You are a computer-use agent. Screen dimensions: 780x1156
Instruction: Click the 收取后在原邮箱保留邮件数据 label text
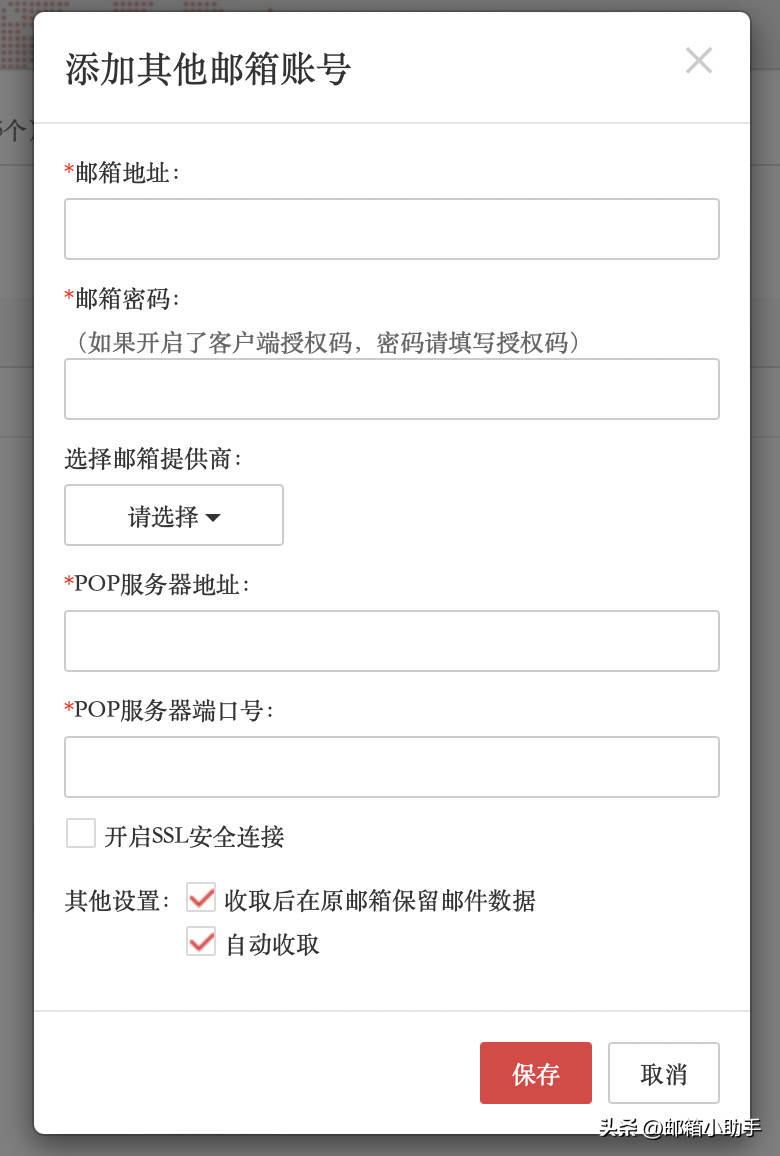pyautogui.click(x=380, y=900)
